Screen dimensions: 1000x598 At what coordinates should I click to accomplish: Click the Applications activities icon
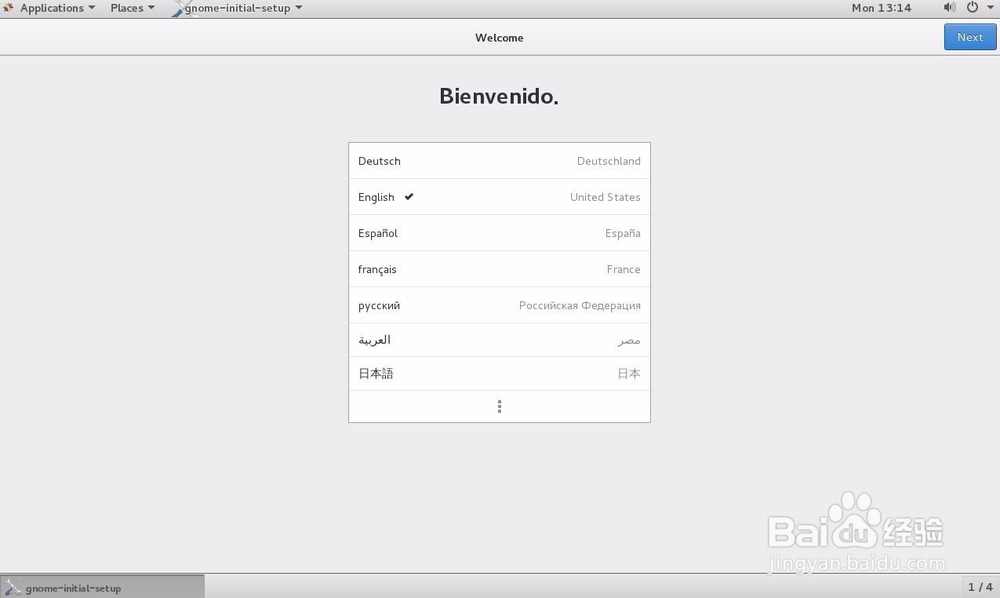point(8,8)
